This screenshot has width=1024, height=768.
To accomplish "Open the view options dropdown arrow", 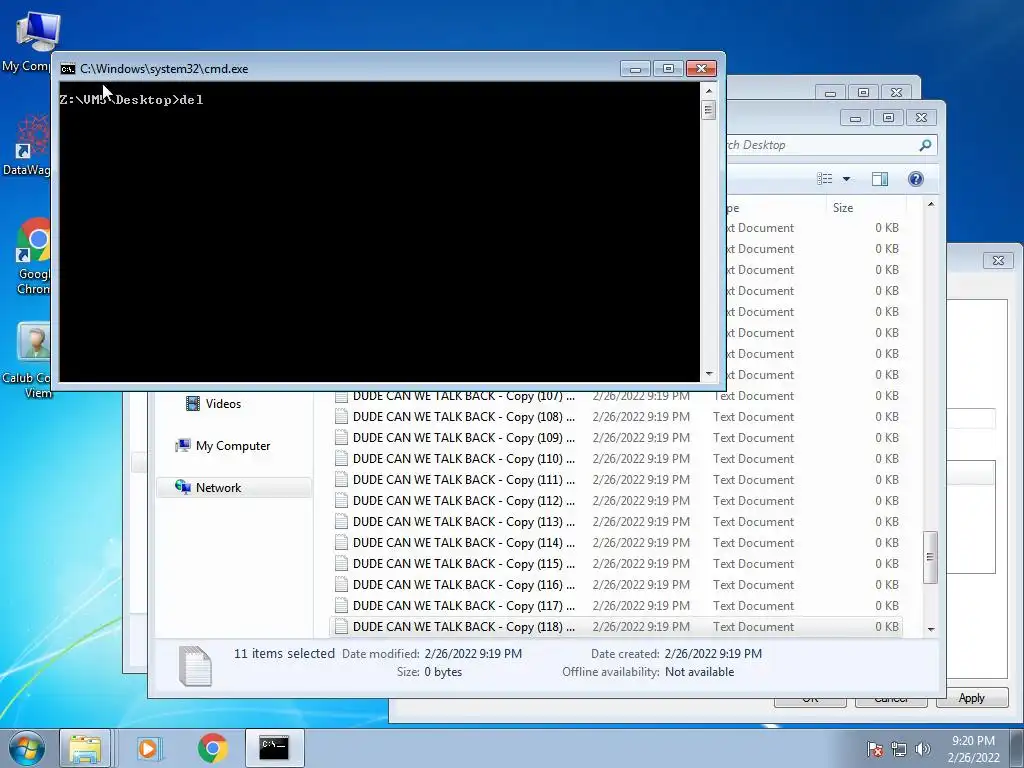I will pyautogui.click(x=846, y=179).
